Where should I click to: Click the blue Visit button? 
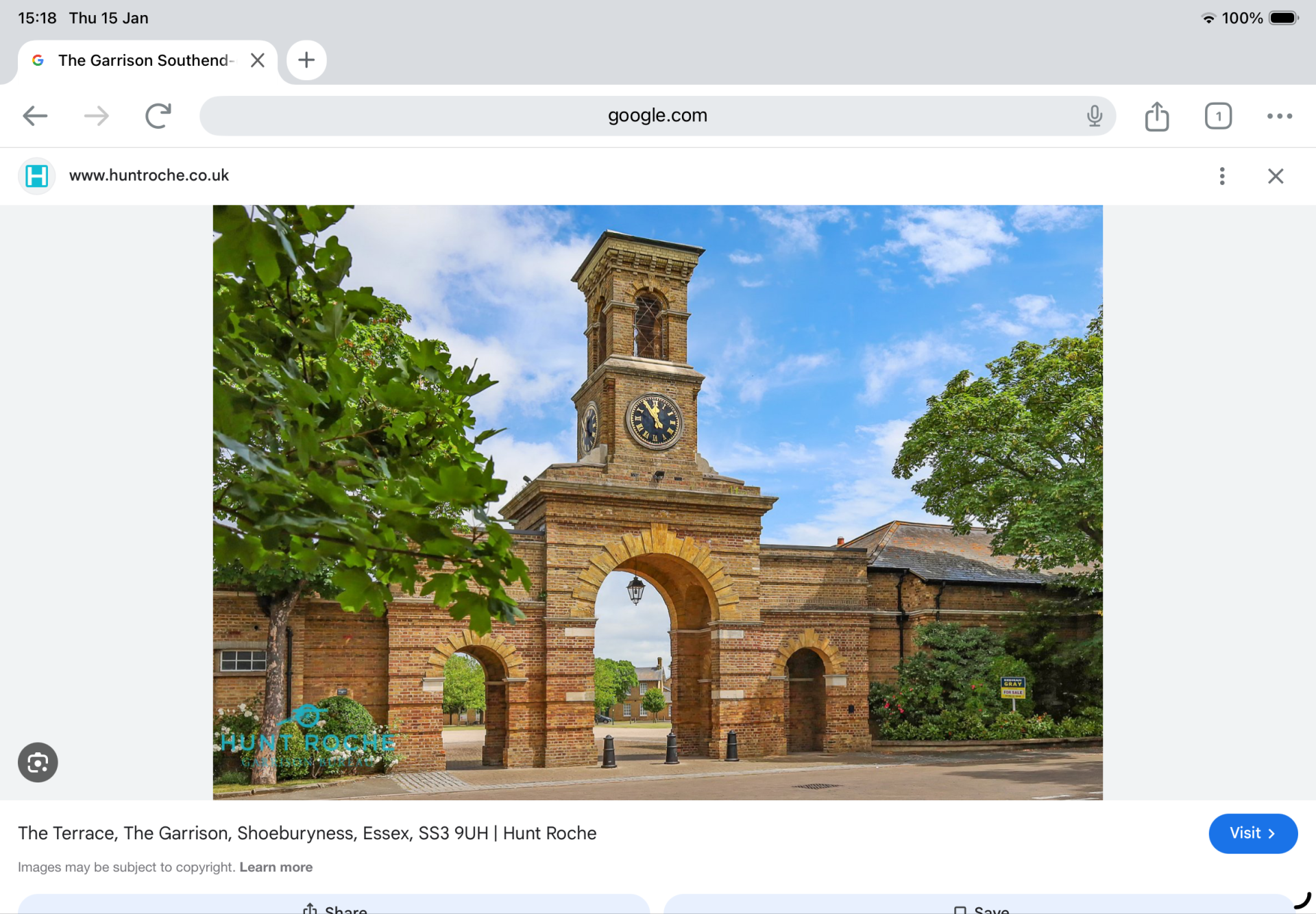[x=1252, y=833]
